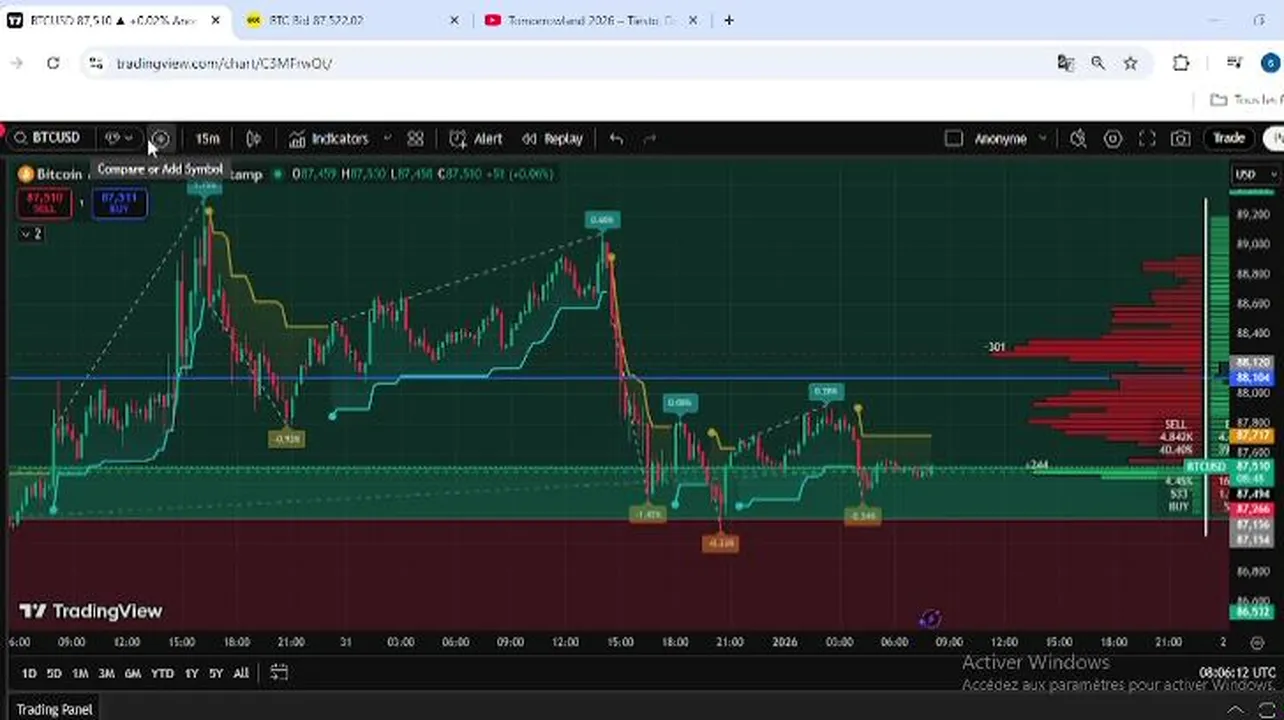Click the blue BUY price button

click(119, 203)
